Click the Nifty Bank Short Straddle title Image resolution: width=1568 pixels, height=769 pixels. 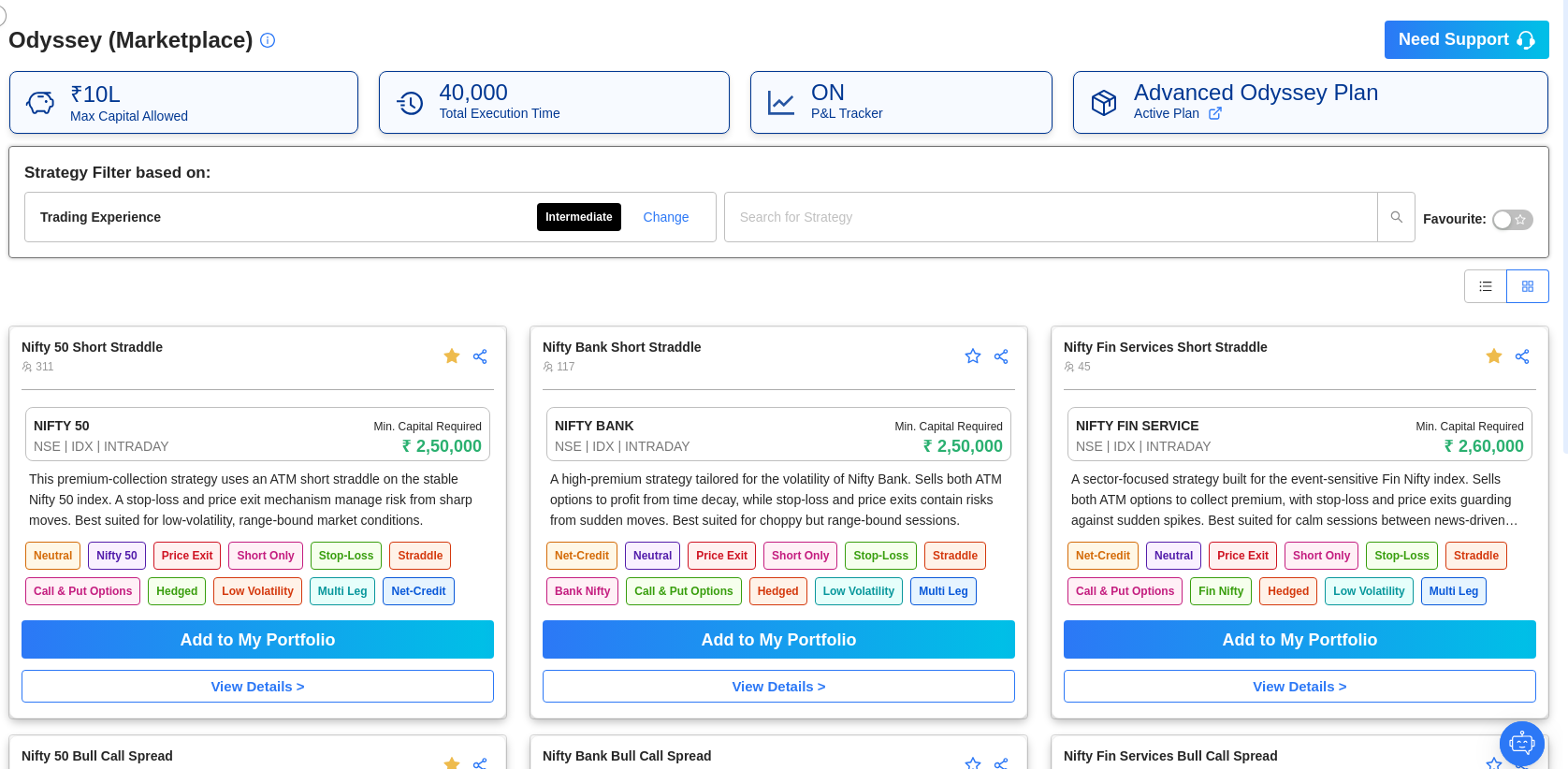(621, 347)
